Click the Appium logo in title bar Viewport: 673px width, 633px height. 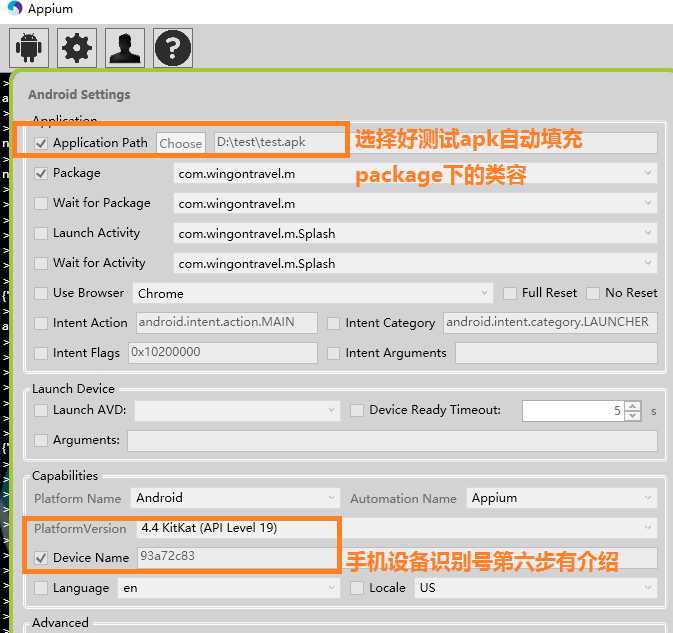click(x=15, y=8)
